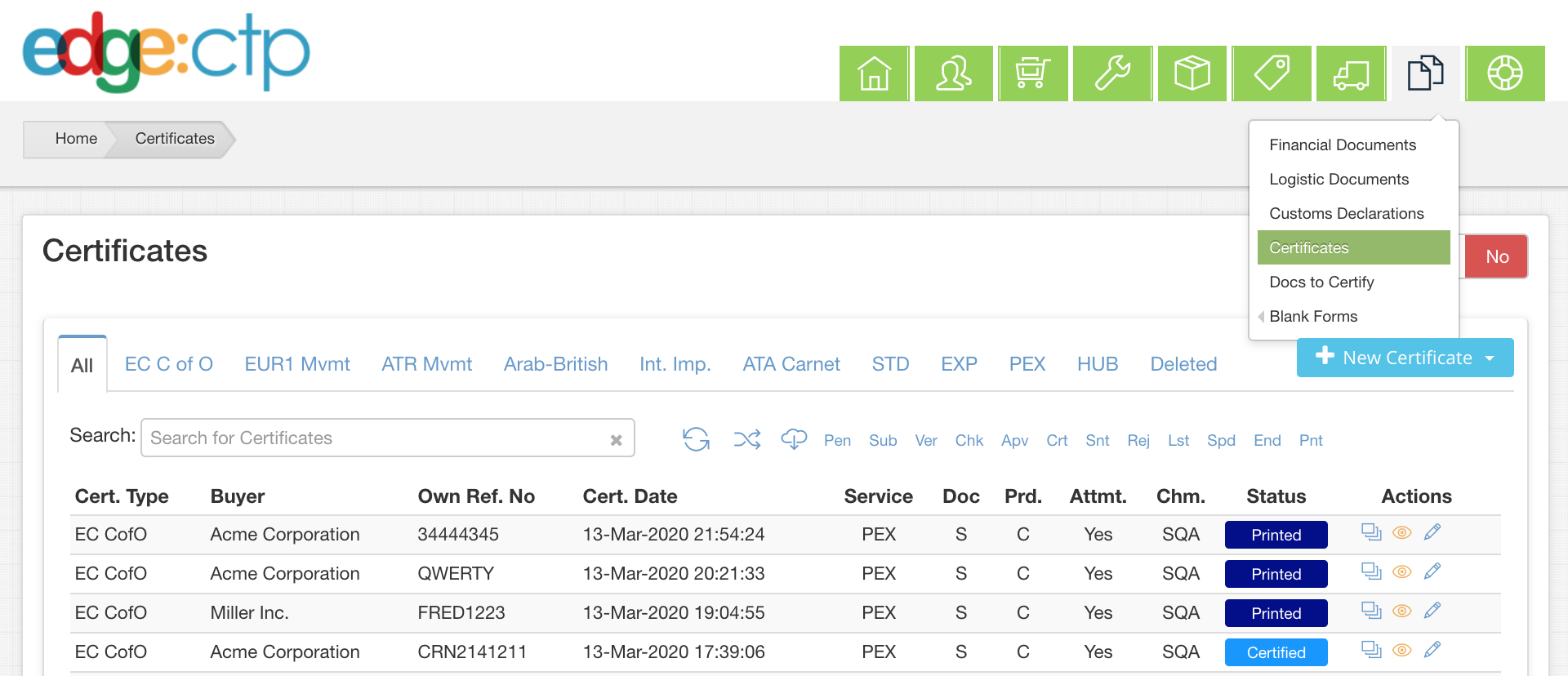1568x676 pixels.
Task: Filter by Spd status link
Action: 1221,440
